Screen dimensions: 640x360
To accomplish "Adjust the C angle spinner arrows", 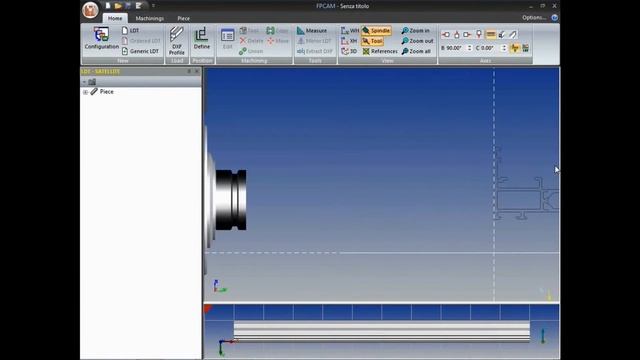I will click(x=504, y=48).
